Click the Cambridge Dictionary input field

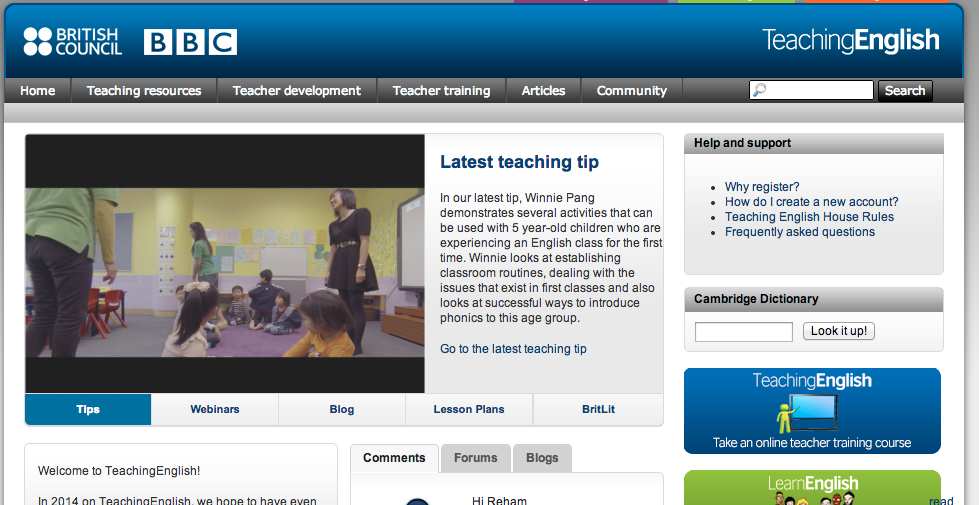coord(743,332)
